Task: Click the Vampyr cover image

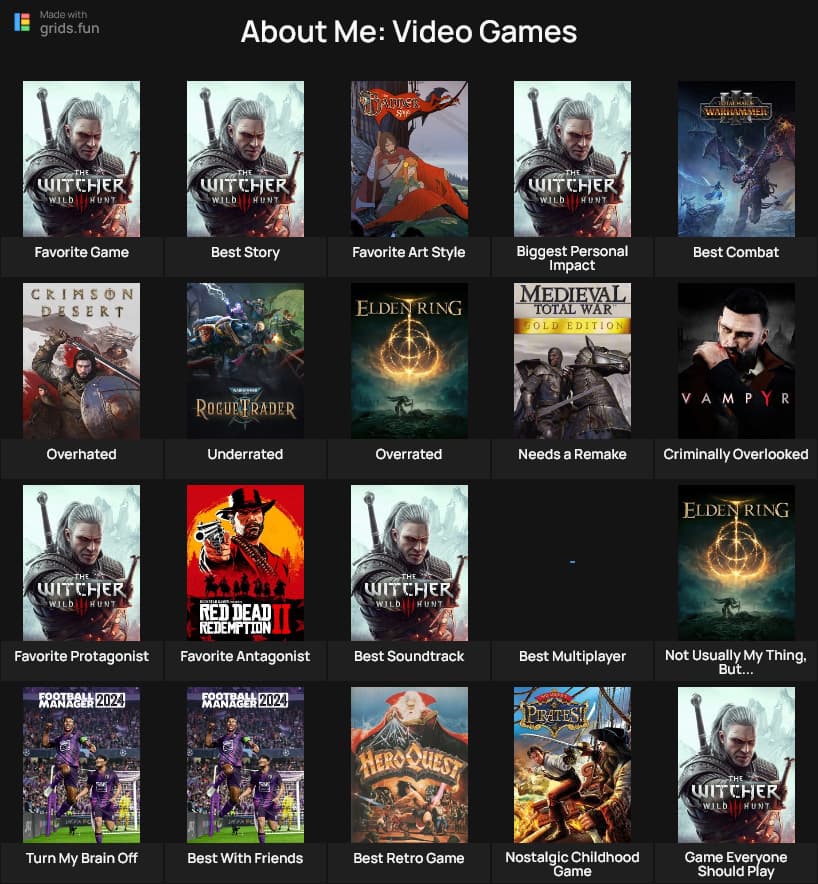Action: pyautogui.click(x=736, y=360)
